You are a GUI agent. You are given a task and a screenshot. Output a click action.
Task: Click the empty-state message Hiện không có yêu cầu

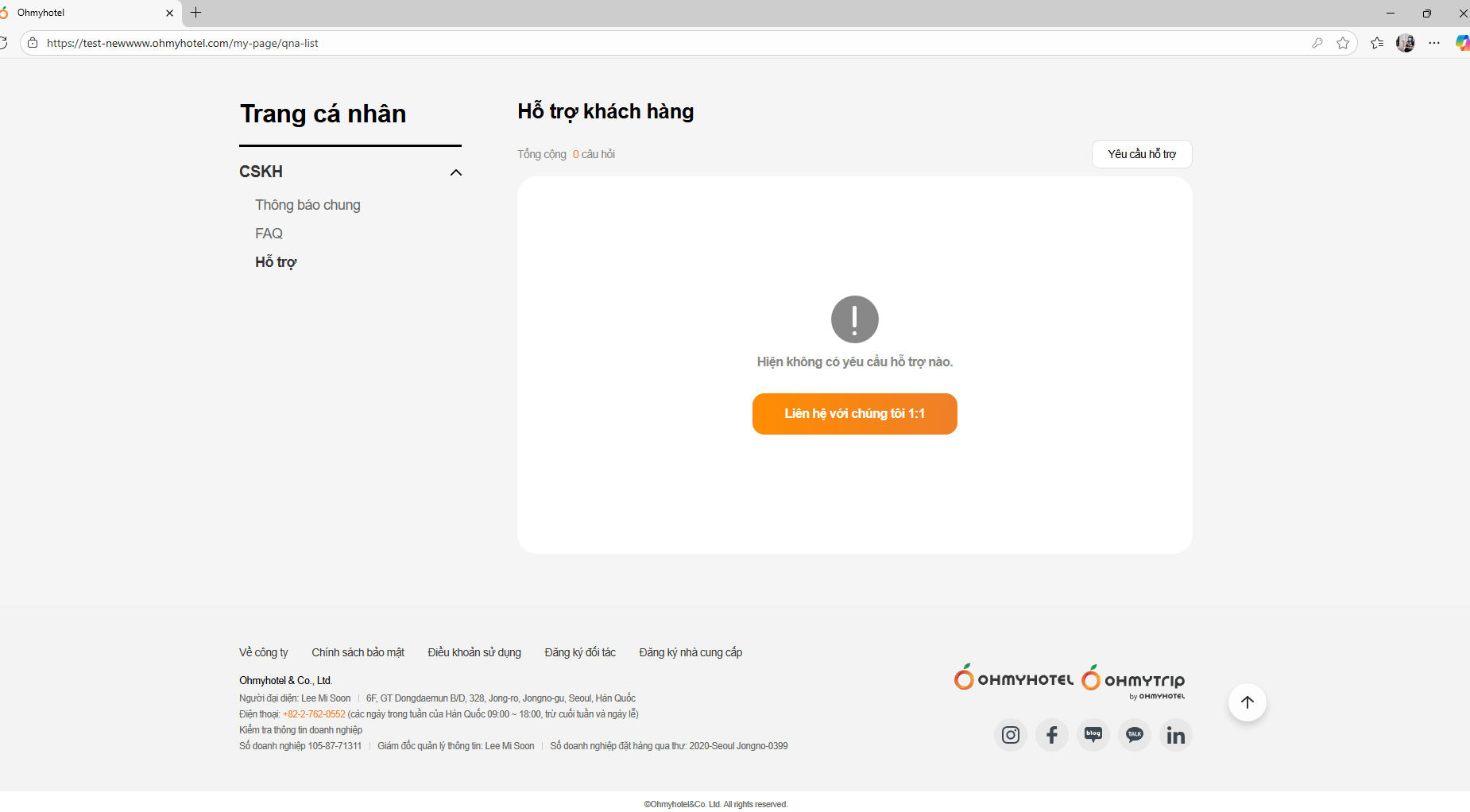point(855,362)
